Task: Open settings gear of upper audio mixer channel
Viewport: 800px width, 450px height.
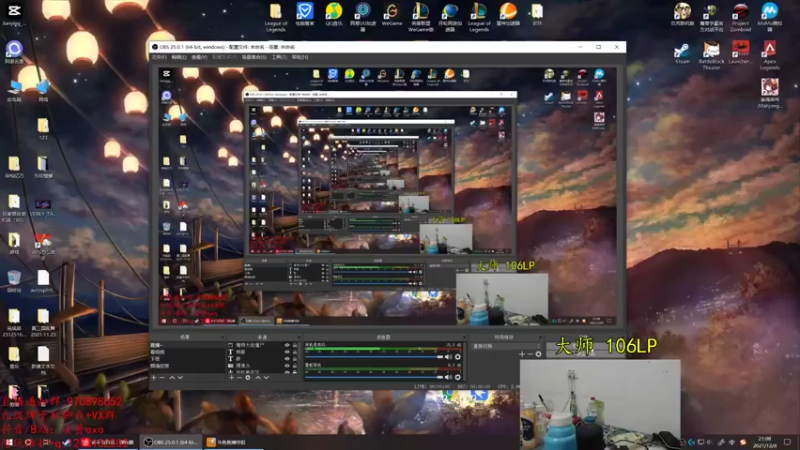Action: (457, 357)
